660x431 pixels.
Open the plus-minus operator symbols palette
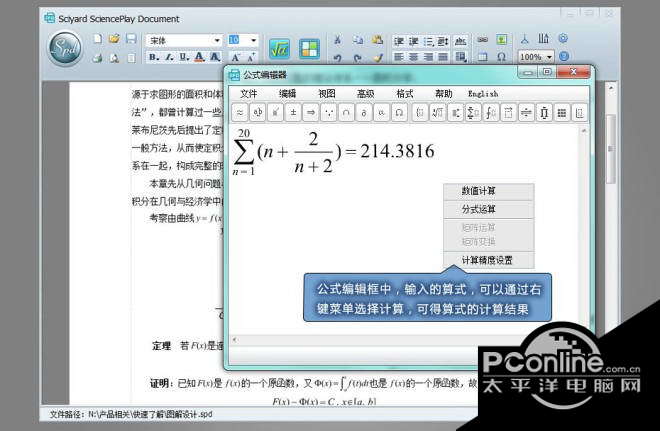point(293,113)
